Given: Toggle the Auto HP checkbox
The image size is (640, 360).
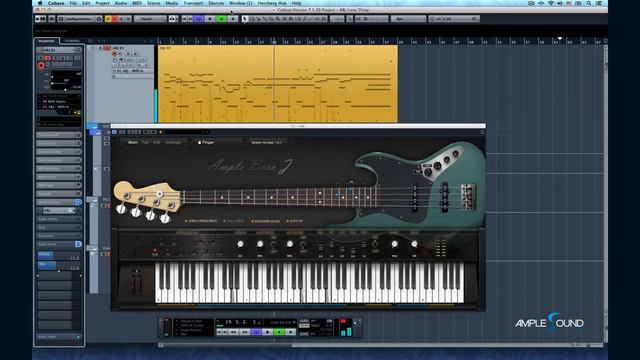Looking at the screenshot, I should coord(295,221).
